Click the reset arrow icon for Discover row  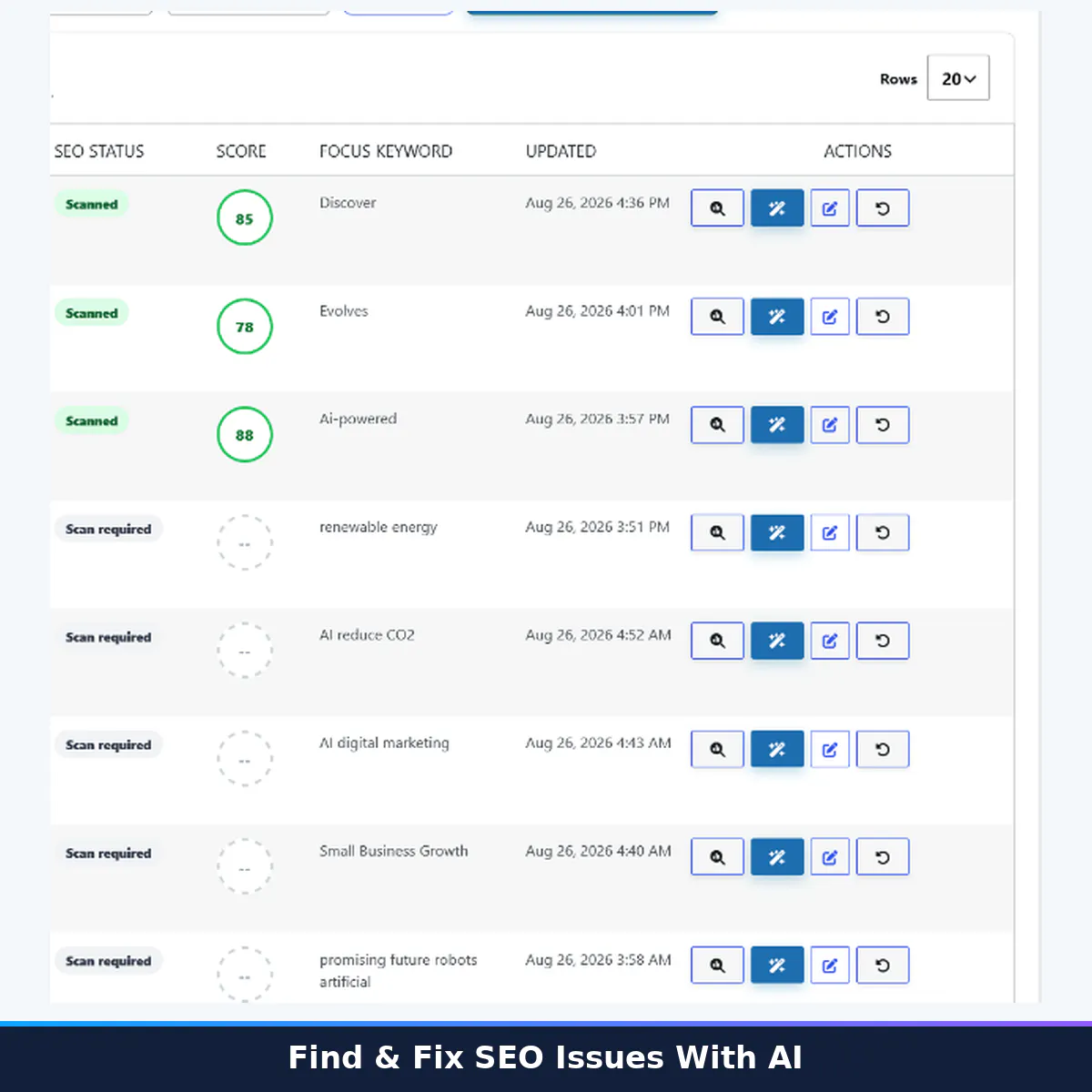(883, 208)
